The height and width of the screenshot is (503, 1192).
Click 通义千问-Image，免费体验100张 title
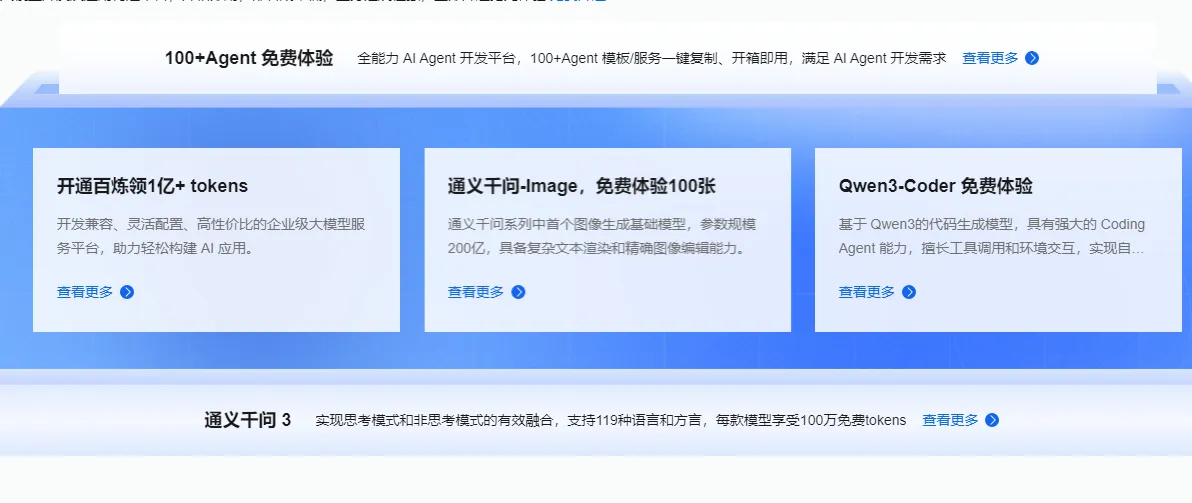pyautogui.click(x=582, y=186)
